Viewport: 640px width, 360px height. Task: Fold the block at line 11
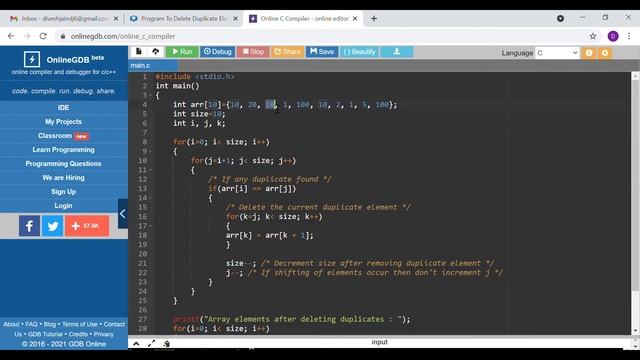click(x=151, y=170)
